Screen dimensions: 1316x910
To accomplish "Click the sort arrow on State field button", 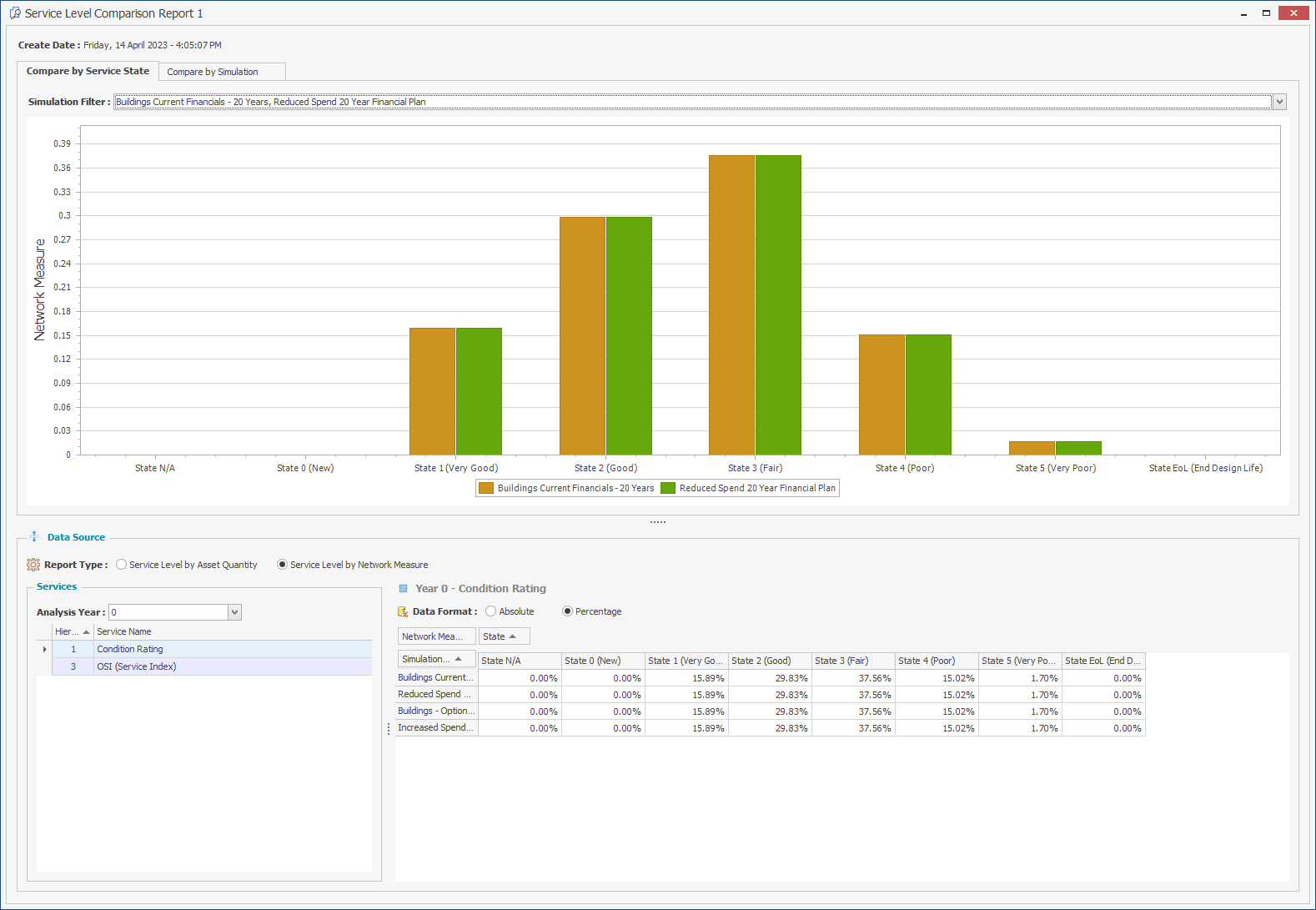I will coord(513,636).
